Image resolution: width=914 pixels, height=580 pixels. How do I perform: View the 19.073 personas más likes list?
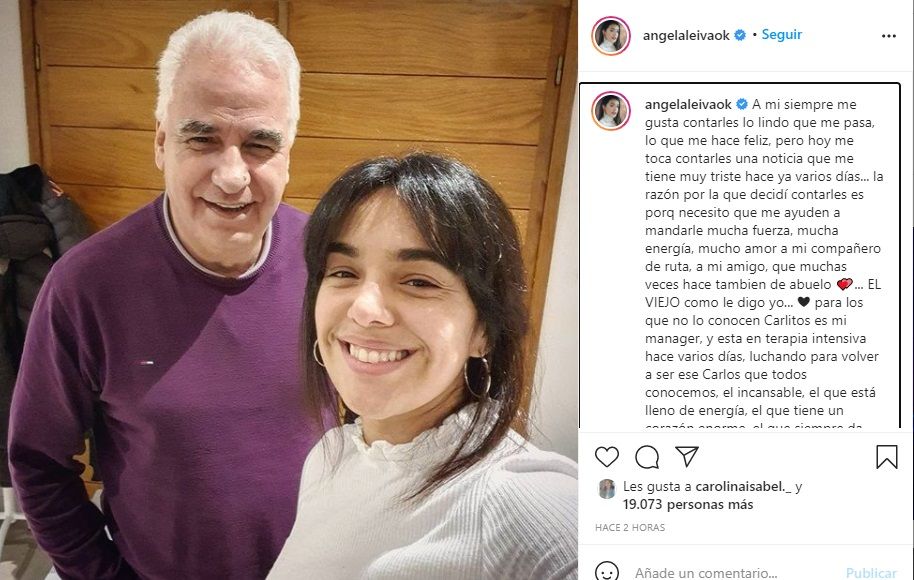pos(688,505)
